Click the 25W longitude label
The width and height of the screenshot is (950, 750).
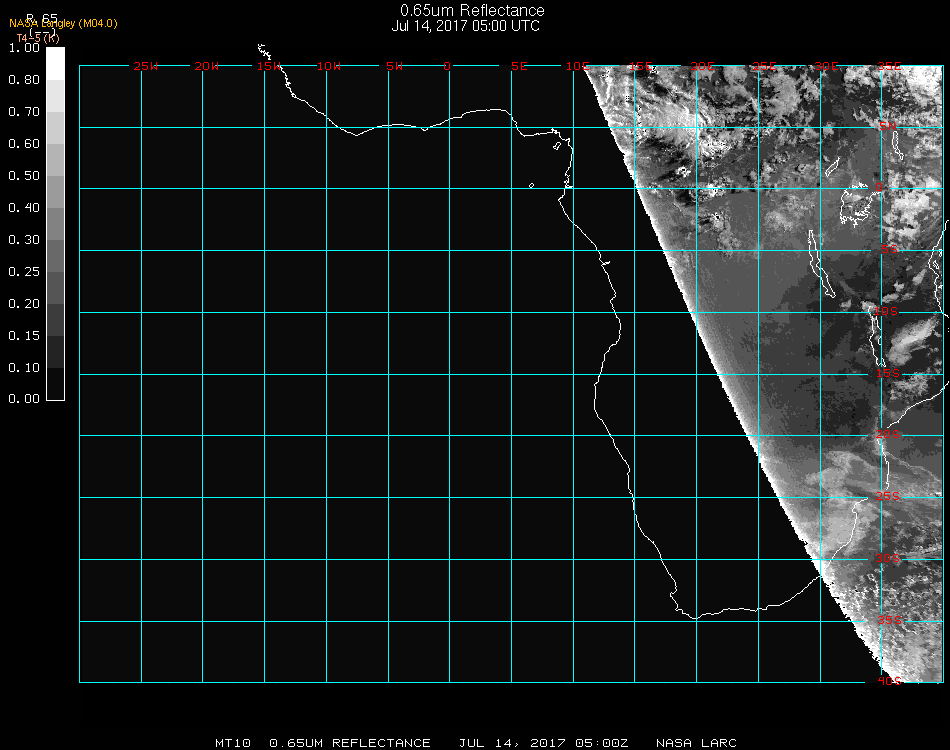coord(145,66)
